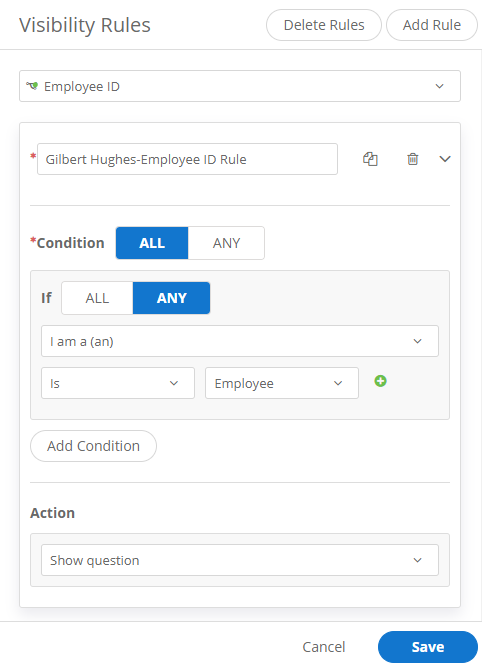The image size is (482, 670).
Task: Click the Delete Rules button
Action: (x=324, y=25)
